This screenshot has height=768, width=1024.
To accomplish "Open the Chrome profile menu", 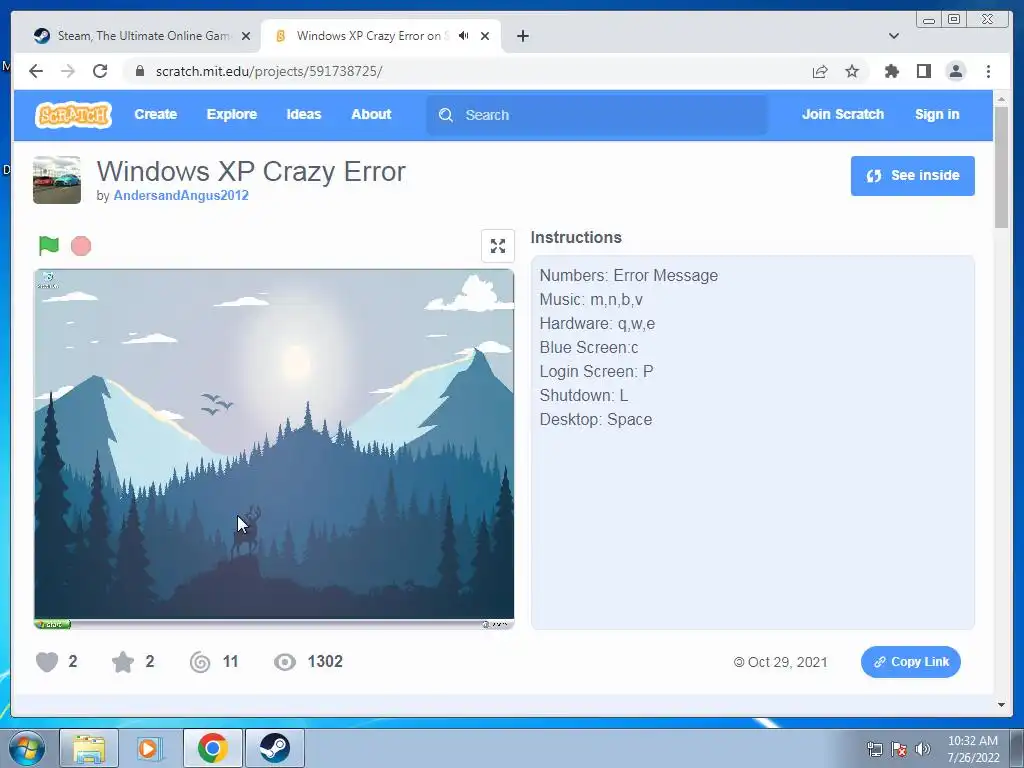I will pyautogui.click(x=955, y=71).
